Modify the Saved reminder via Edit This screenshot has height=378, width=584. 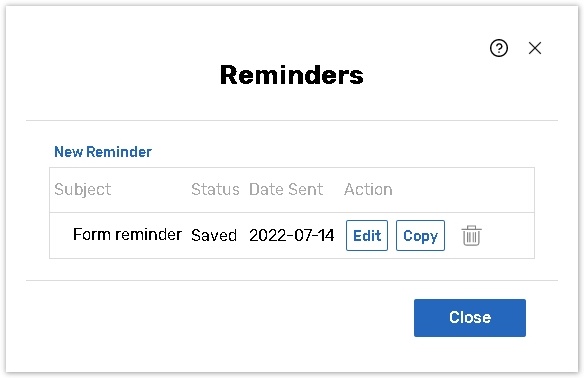367,235
